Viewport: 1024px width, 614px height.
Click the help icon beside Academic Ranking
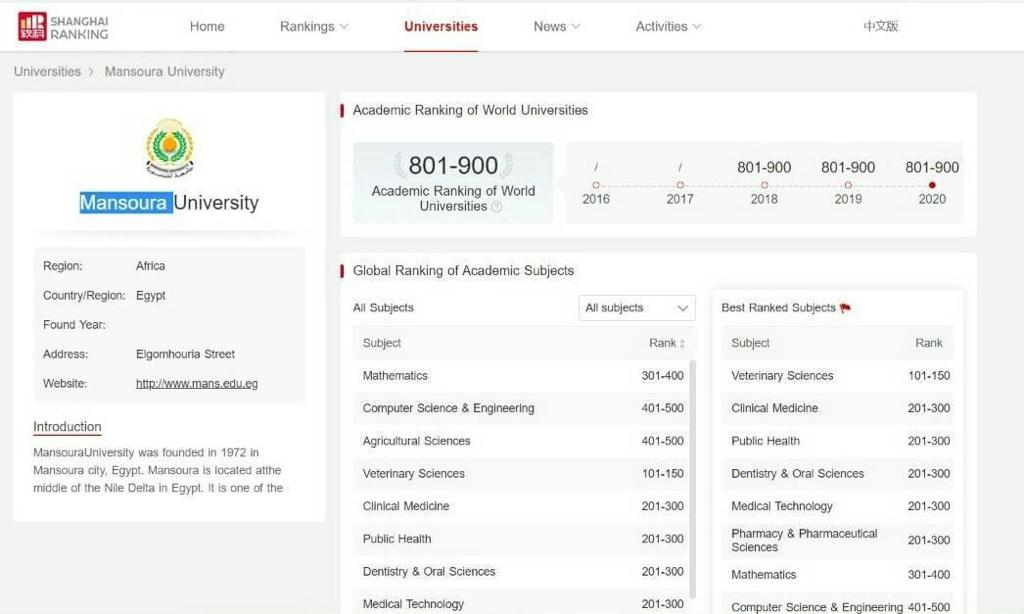pyautogui.click(x=497, y=207)
